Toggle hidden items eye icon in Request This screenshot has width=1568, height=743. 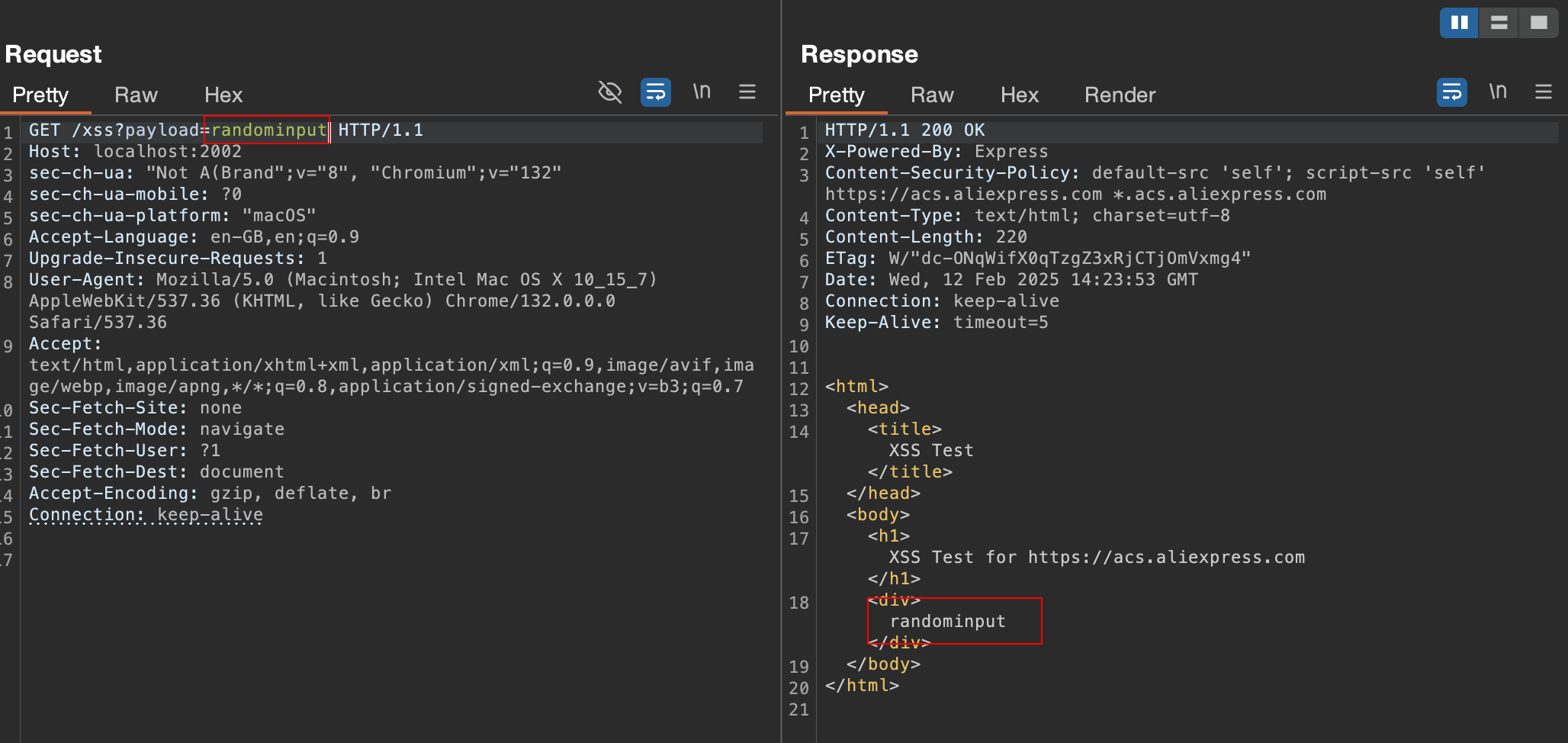[609, 92]
